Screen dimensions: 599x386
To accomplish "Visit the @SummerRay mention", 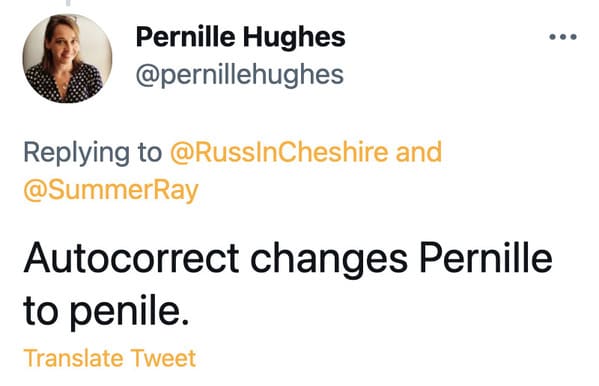I will 111,190.
